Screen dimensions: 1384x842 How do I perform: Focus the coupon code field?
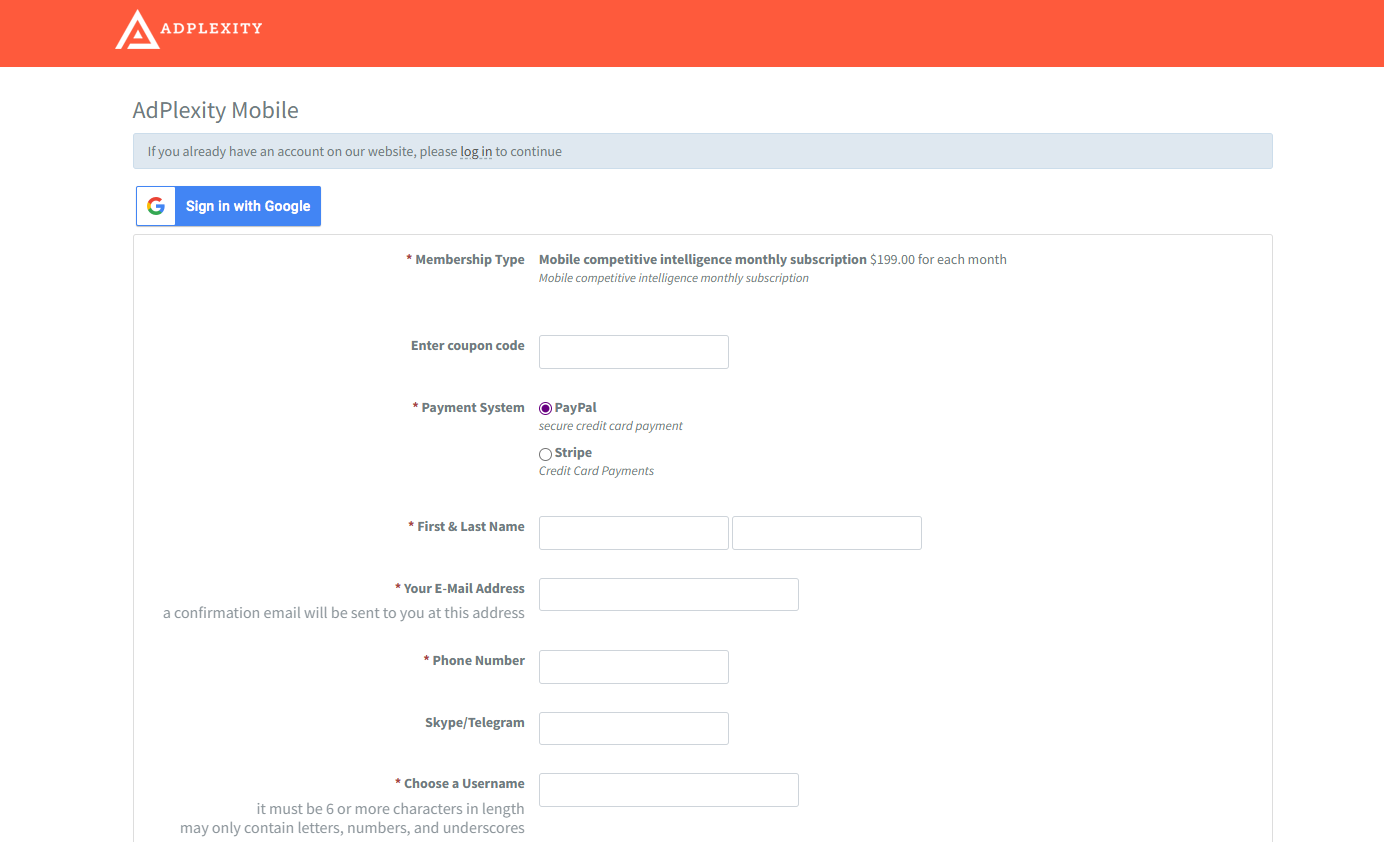tap(634, 352)
